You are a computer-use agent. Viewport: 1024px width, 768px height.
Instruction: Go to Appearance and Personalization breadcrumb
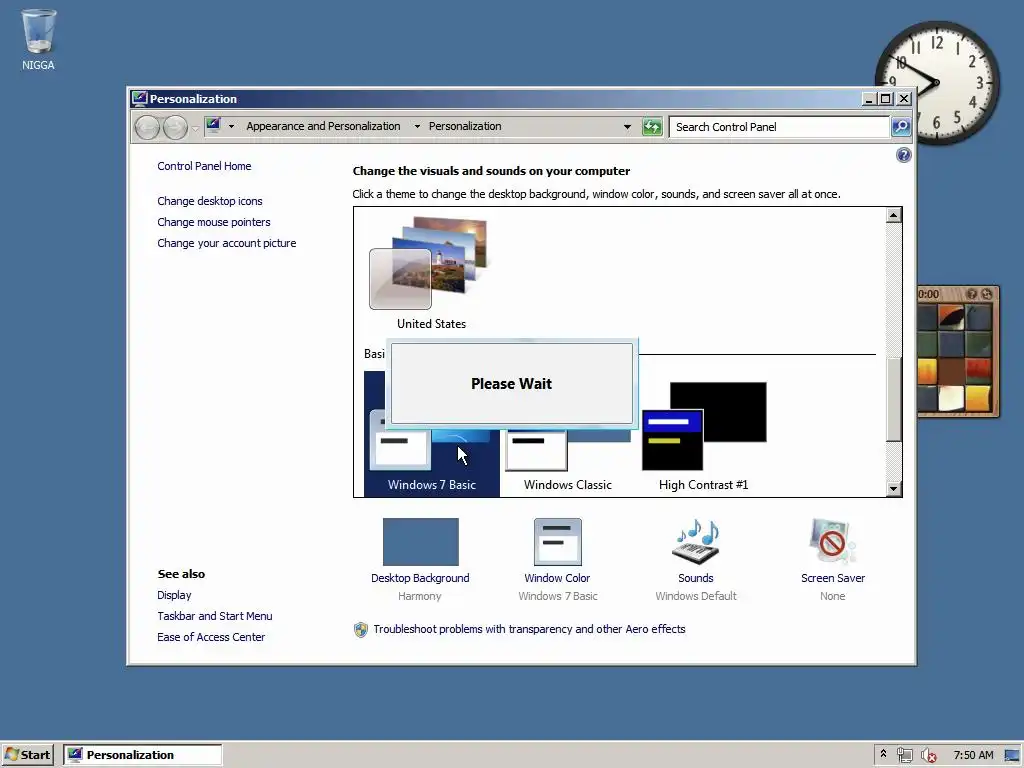[323, 126]
